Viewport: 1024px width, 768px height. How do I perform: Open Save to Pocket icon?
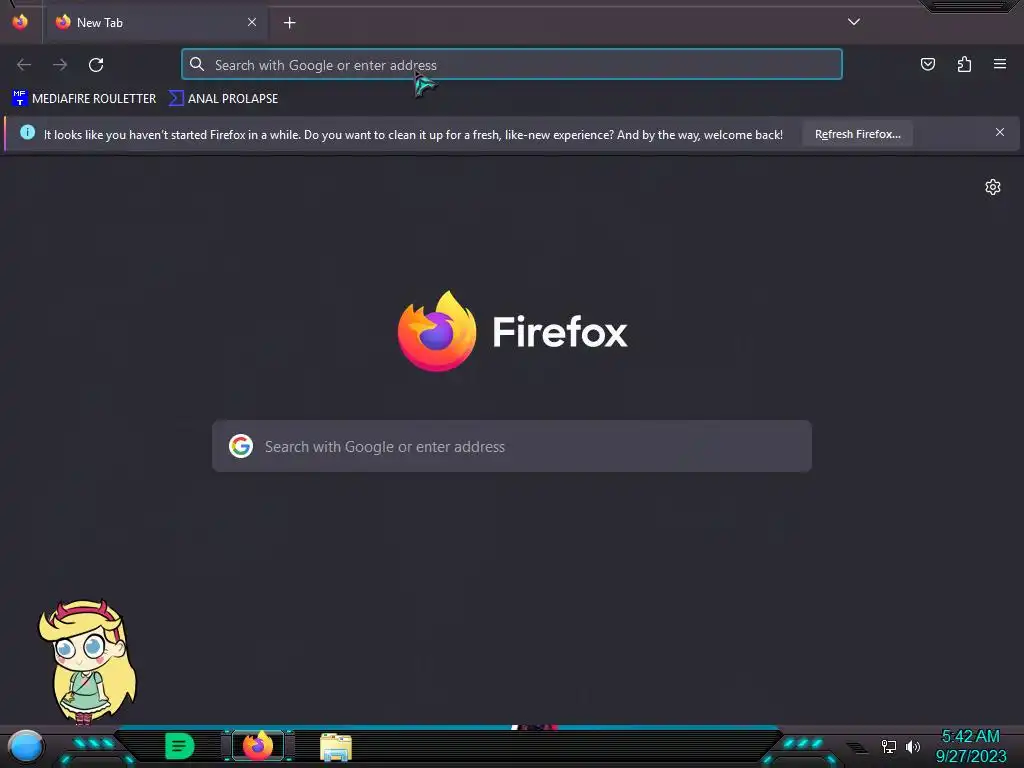pos(927,64)
